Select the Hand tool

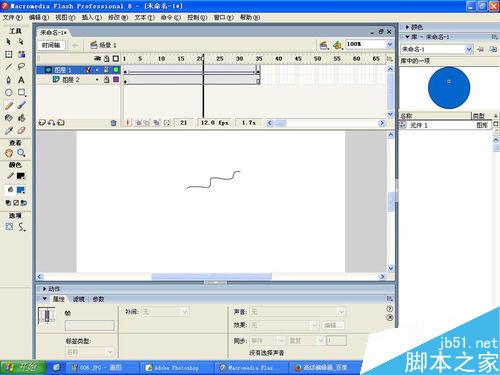coord(9,153)
